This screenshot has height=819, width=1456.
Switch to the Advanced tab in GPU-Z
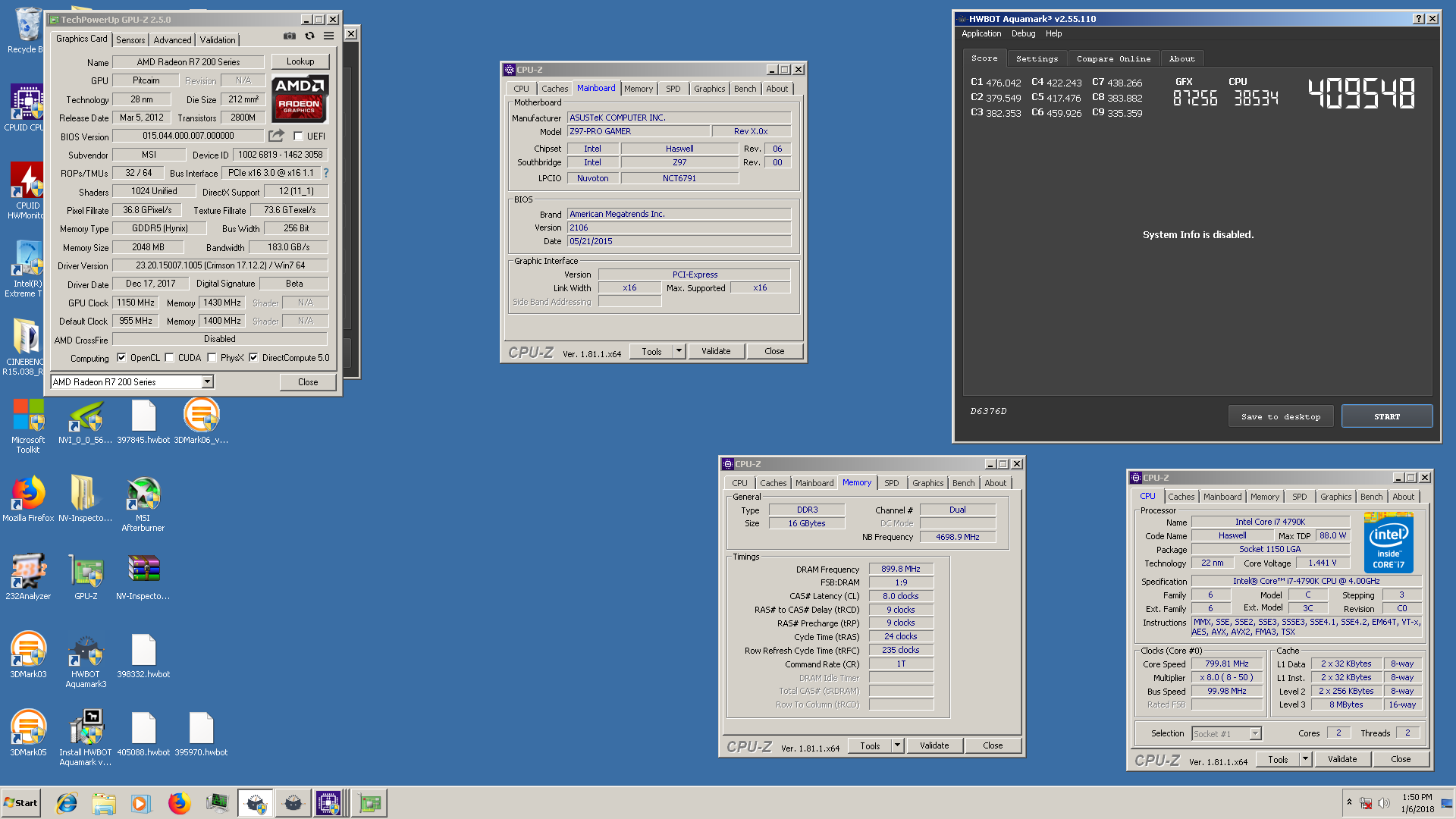coord(172,40)
